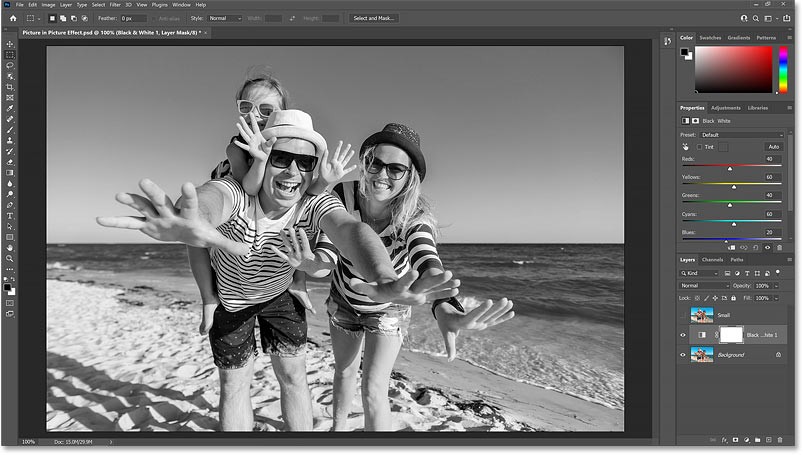Viewport: 803px width, 455px height.
Task: Open the Preset dropdown
Action: coord(740,134)
